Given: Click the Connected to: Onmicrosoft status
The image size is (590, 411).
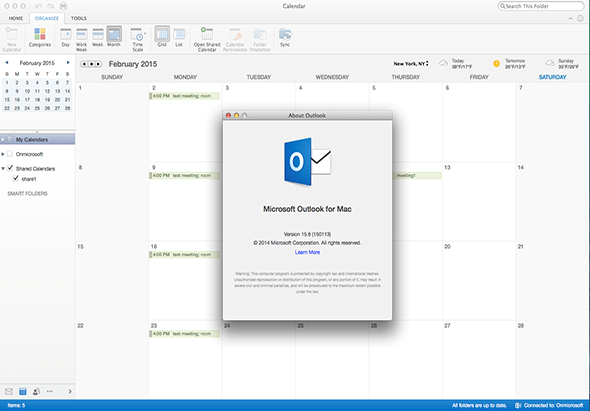Looking at the screenshot, I should (549, 405).
